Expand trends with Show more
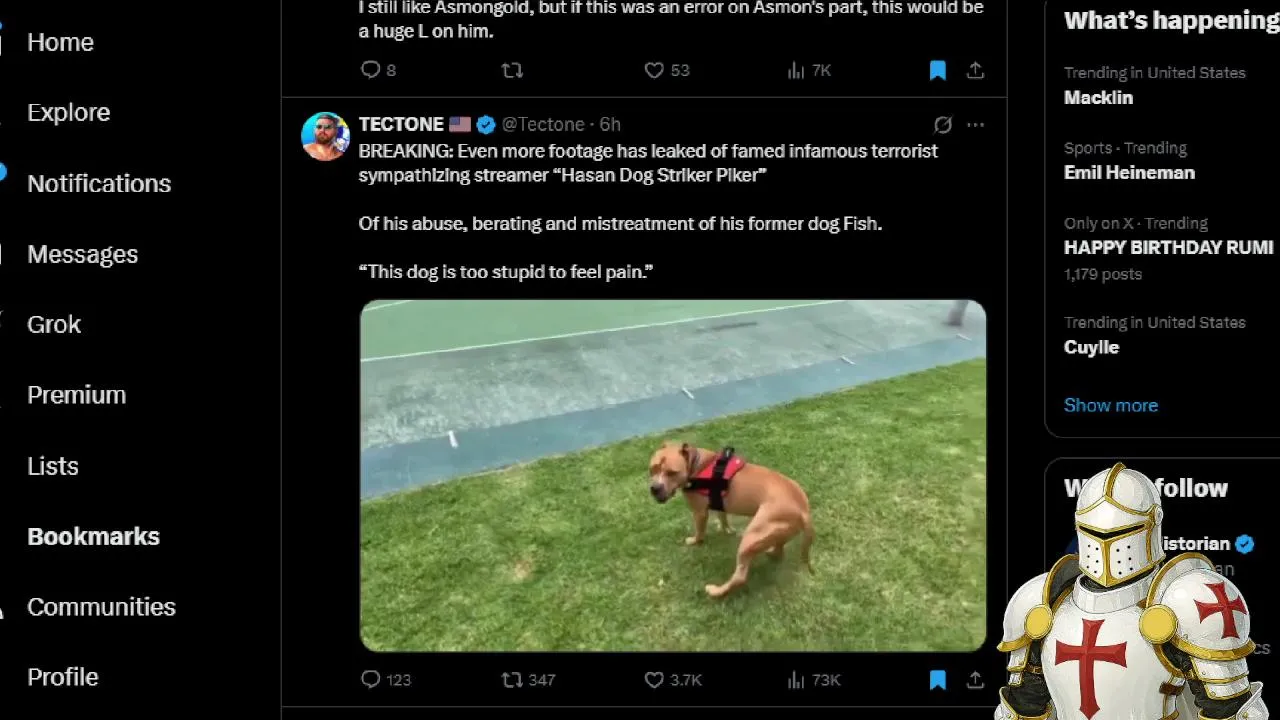 tap(1110, 405)
